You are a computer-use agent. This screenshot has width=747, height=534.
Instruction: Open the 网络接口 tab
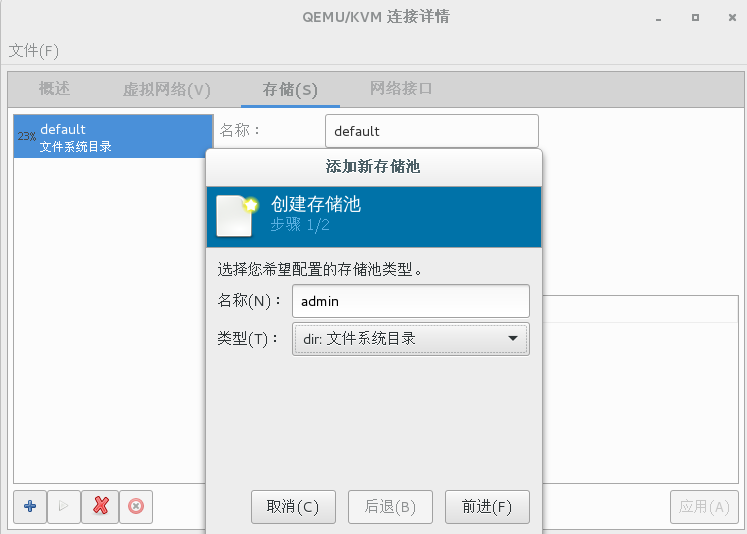[401, 89]
